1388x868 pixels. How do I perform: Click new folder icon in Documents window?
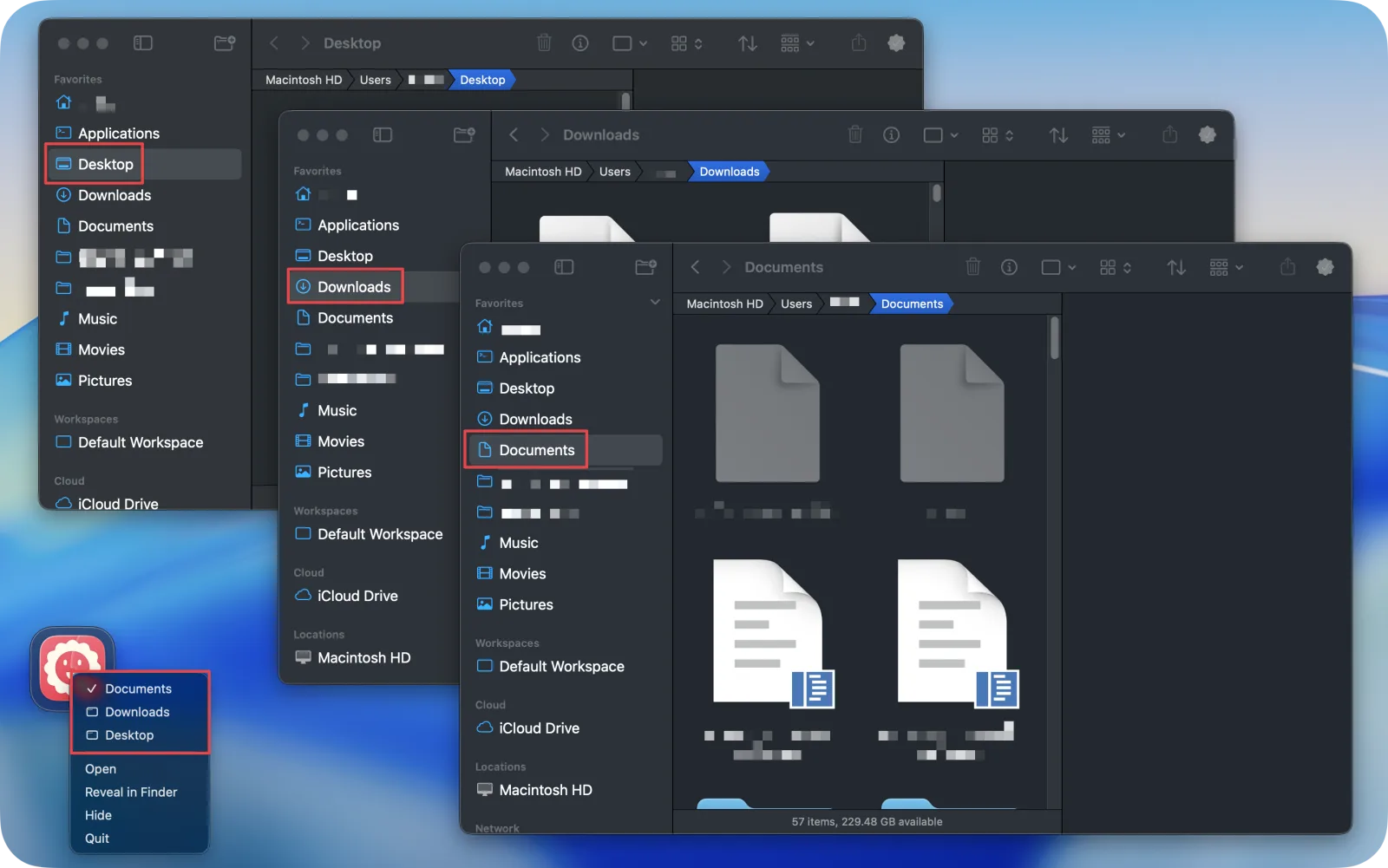(645, 267)
